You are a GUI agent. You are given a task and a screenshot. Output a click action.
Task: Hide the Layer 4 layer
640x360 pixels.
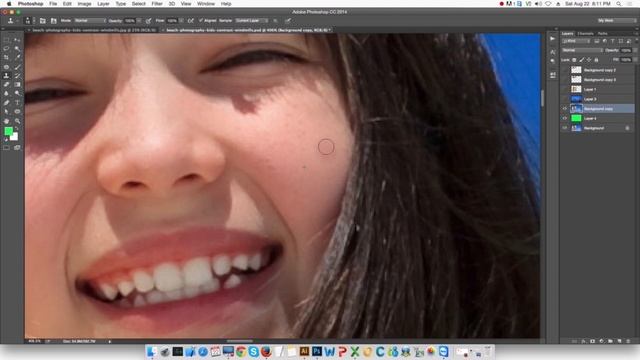click(565, 118)
